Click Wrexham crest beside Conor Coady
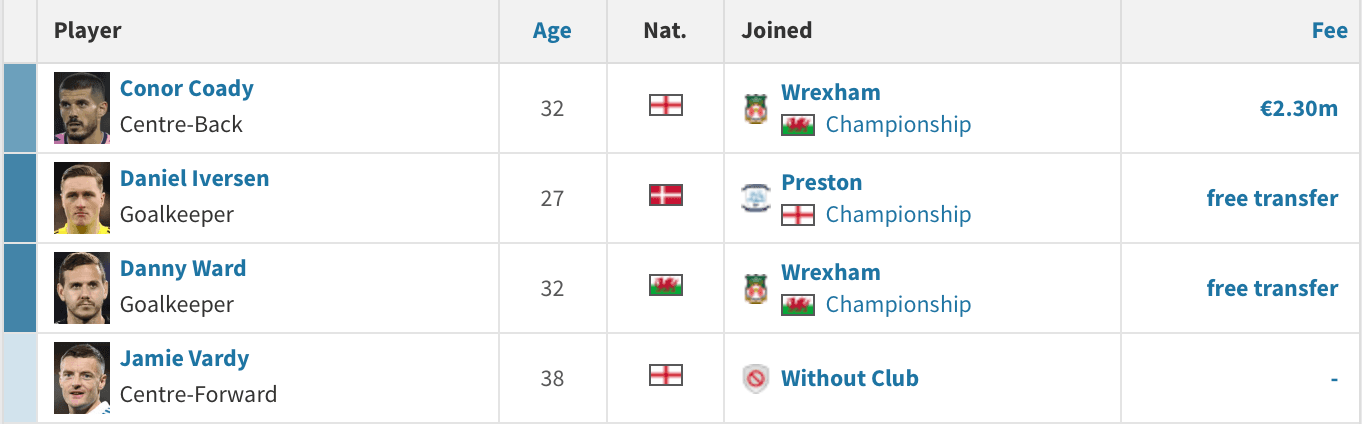The height and width of the screenshot is (424, 1362). tap(755, 108)
